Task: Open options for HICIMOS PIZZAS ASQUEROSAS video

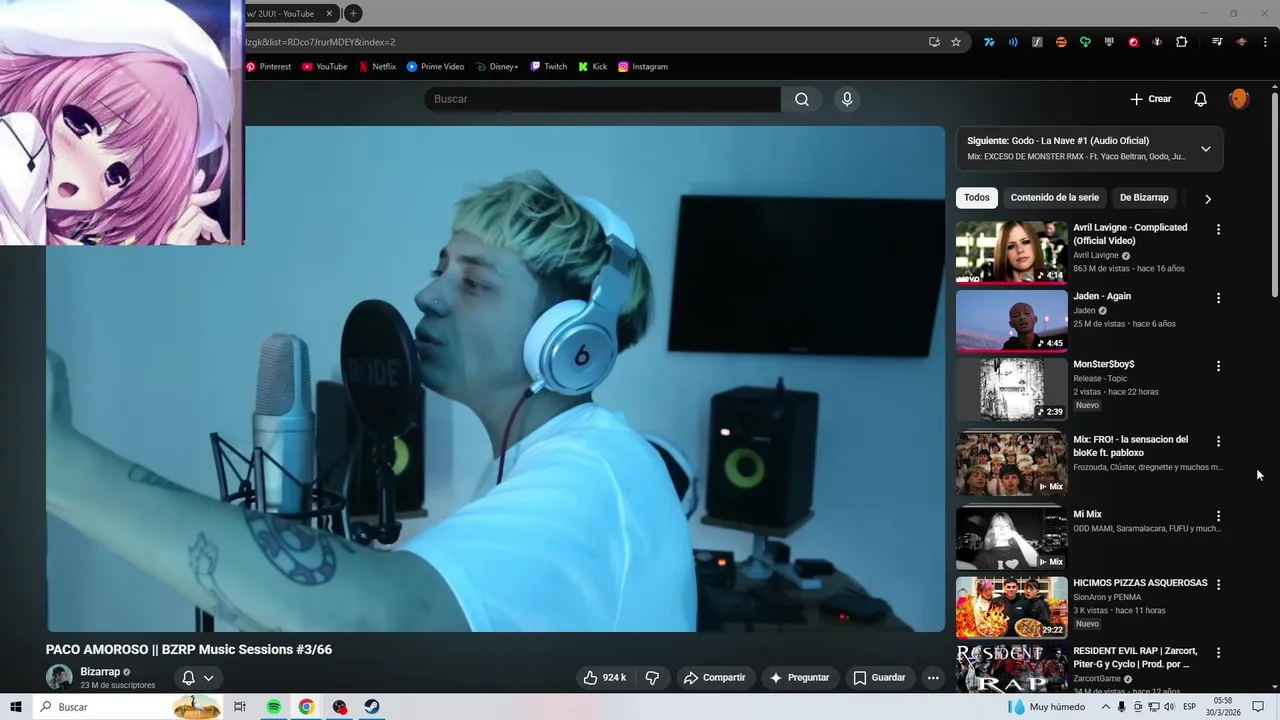Action: tap(1218, 584)
